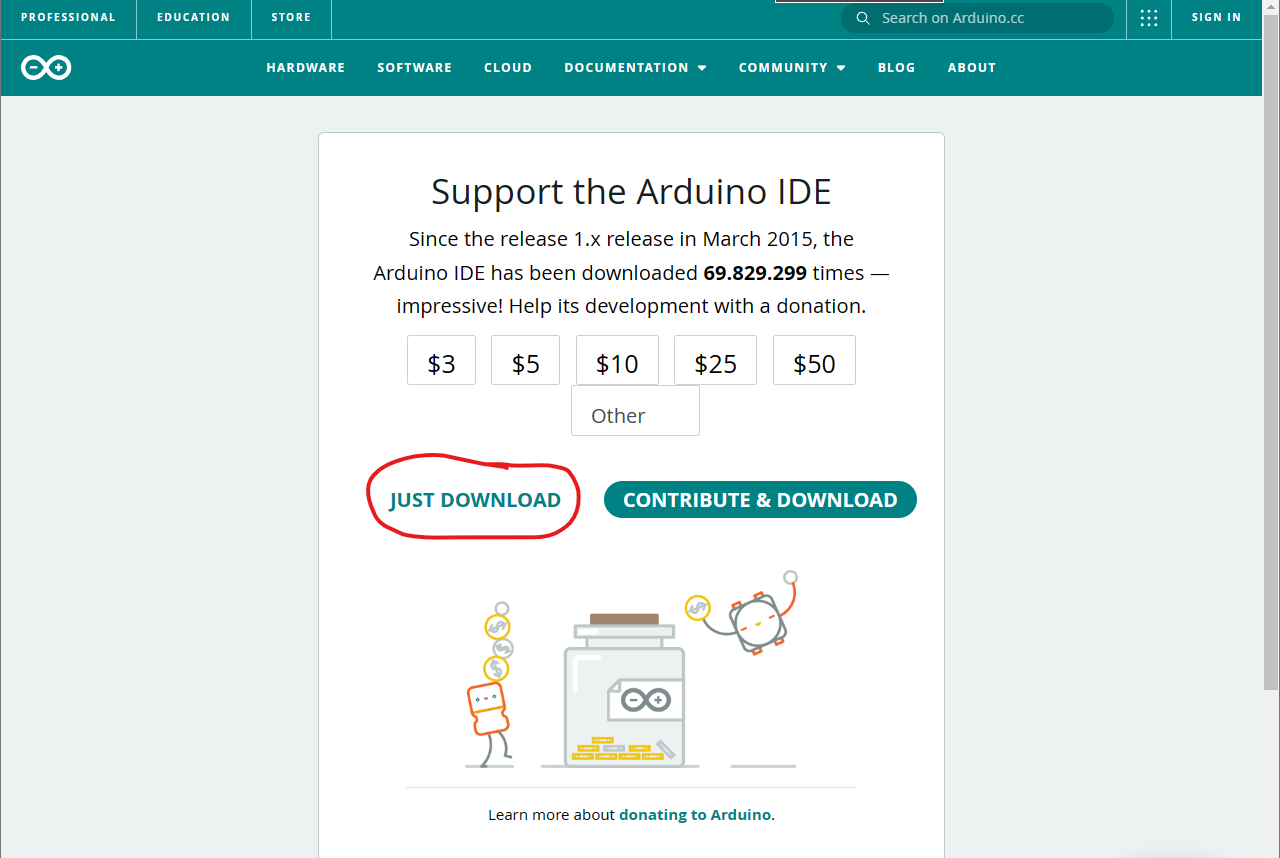Open the Blog page
The width and height of the screenshot is (1280, 858).
(896, 68)
